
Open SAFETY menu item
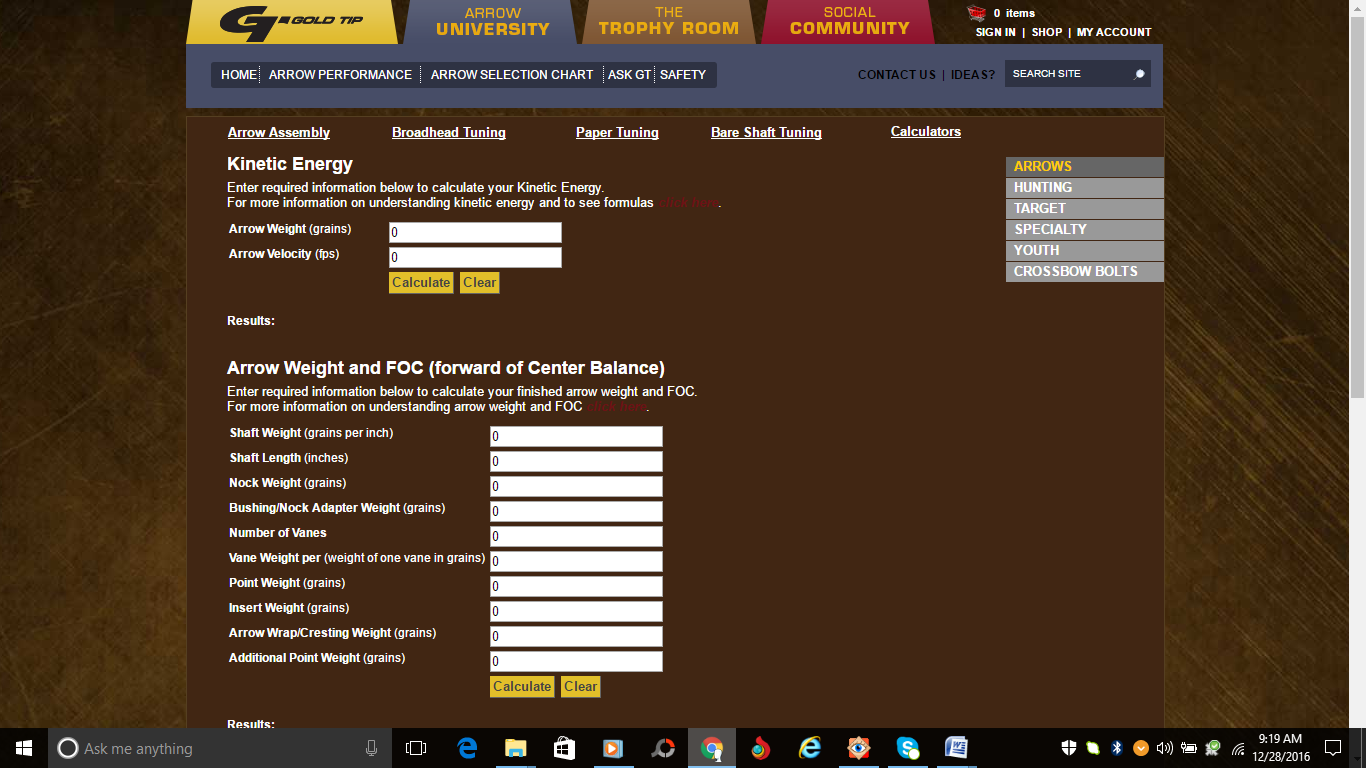(x=683, y=75)
